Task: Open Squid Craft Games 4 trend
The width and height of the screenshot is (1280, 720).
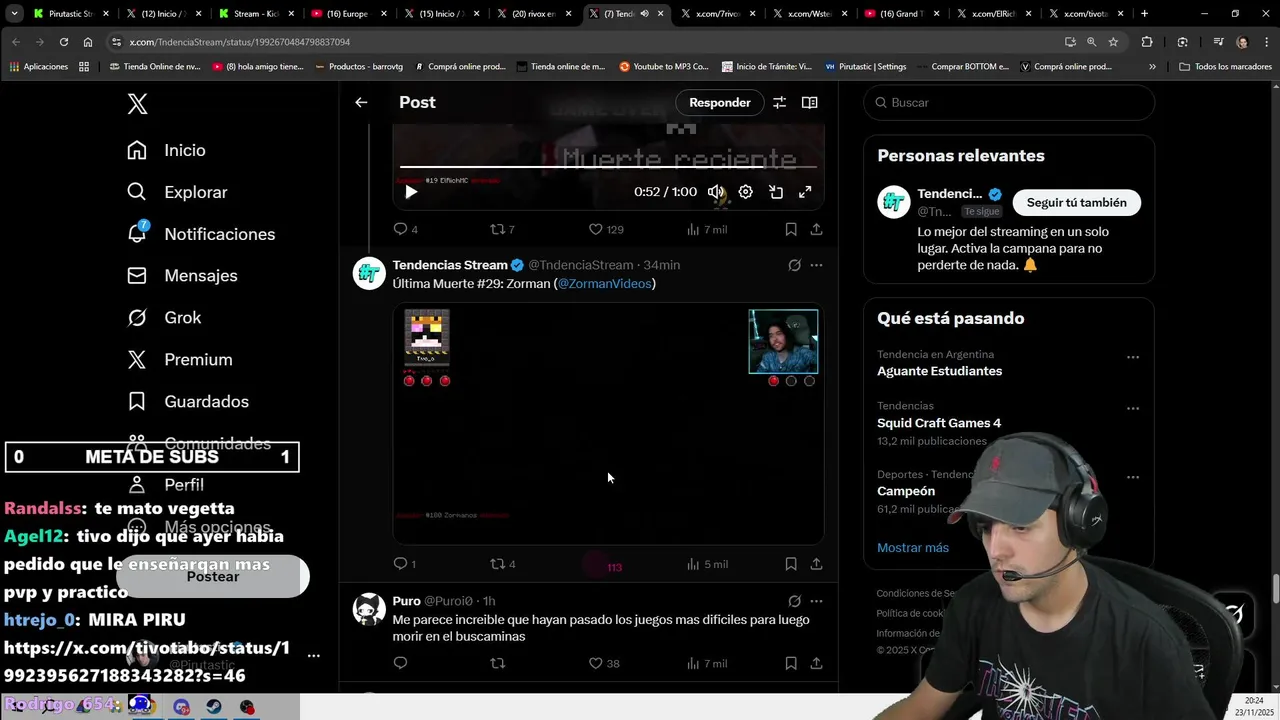Action: (939, 423)
